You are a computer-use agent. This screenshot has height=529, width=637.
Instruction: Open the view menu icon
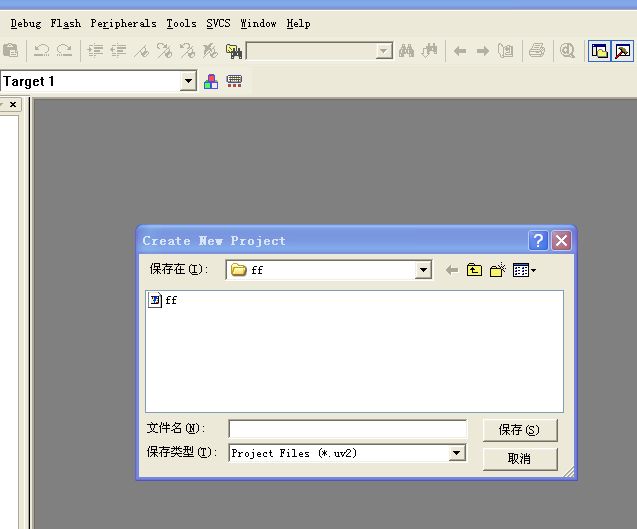(x=524, y=270)
